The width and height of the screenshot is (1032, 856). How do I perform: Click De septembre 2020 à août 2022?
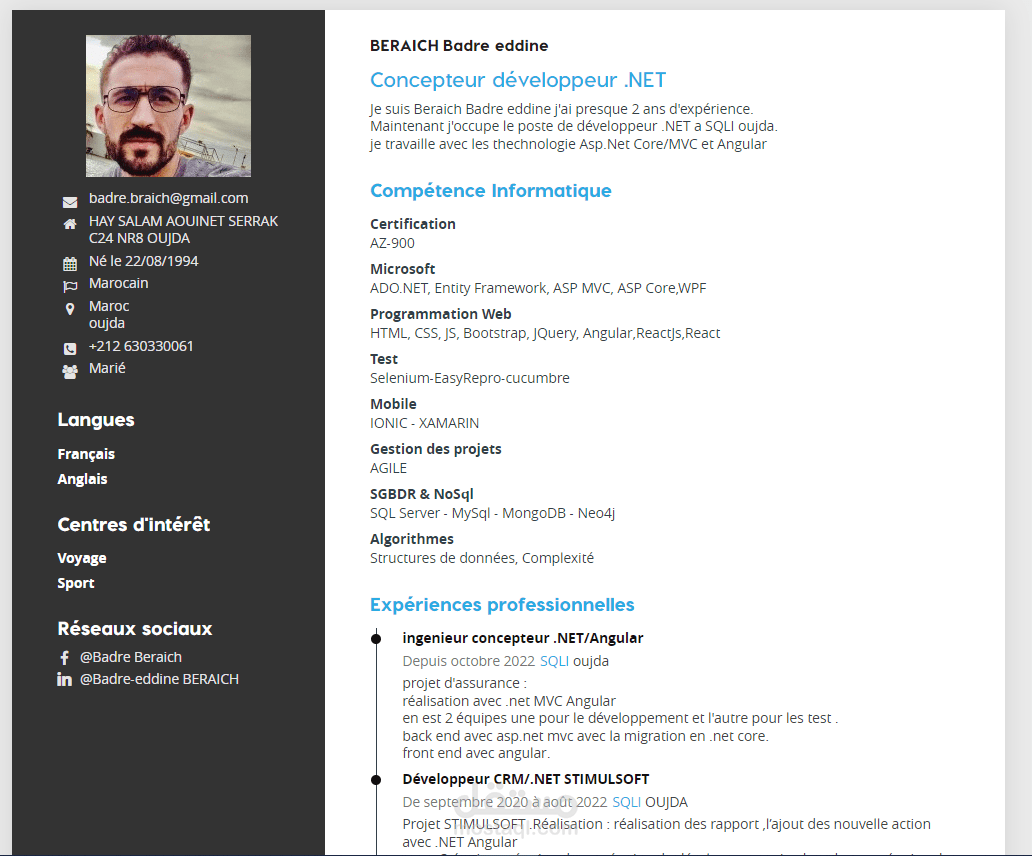[x=505, y=802]
